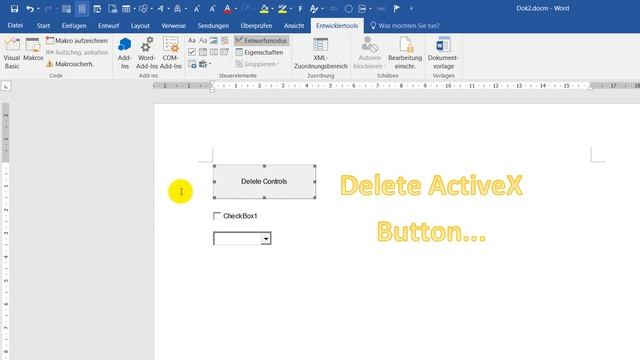
Task: Open the table icon's dropdown arrow
Action: tap(134, 9)
